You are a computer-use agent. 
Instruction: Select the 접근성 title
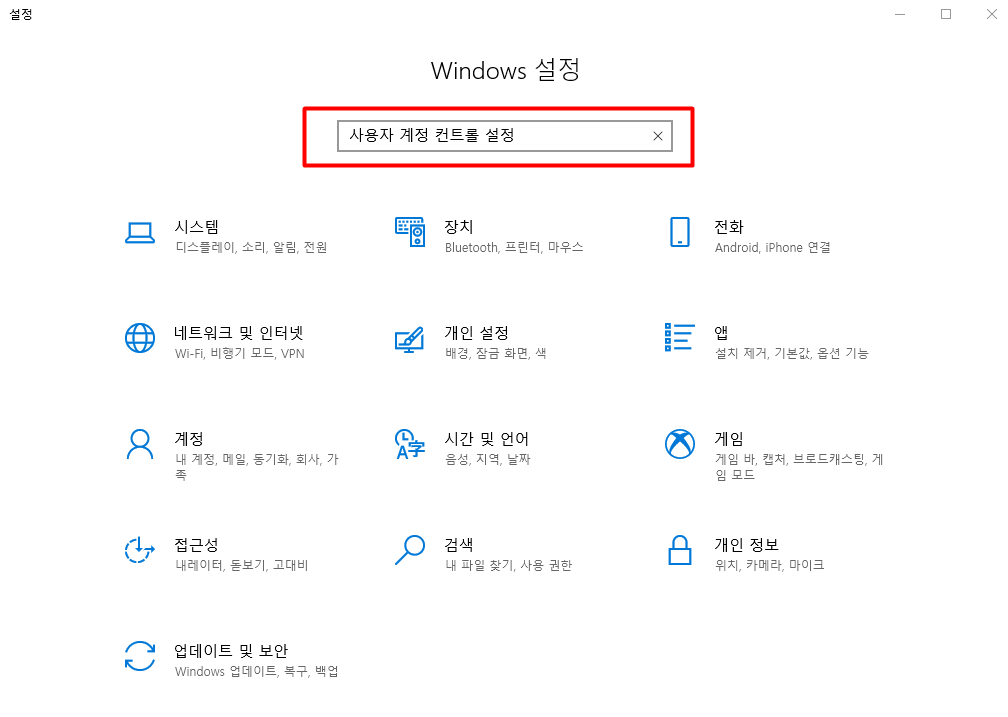pos(197,545)
